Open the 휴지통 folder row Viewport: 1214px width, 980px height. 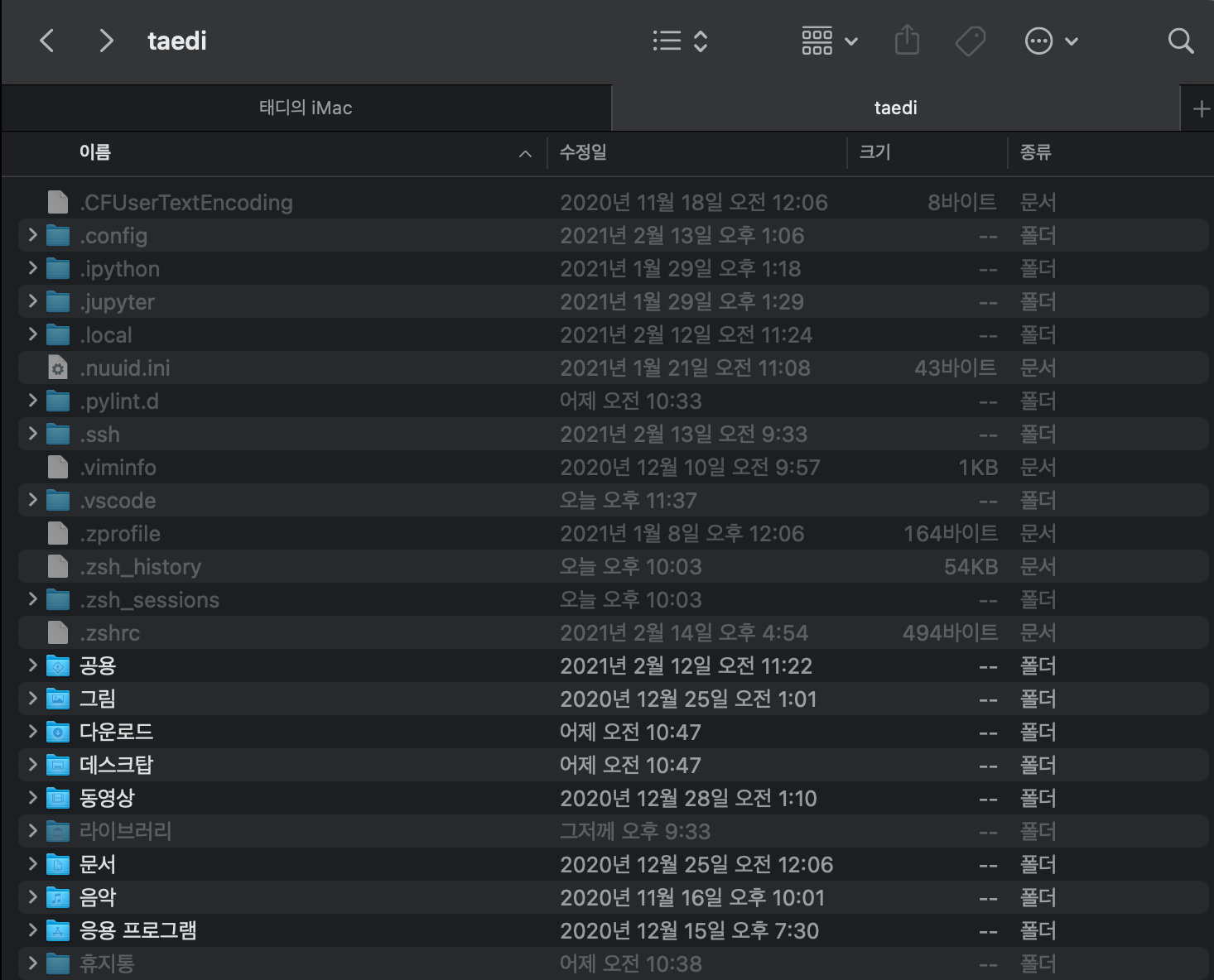(107, 963)
